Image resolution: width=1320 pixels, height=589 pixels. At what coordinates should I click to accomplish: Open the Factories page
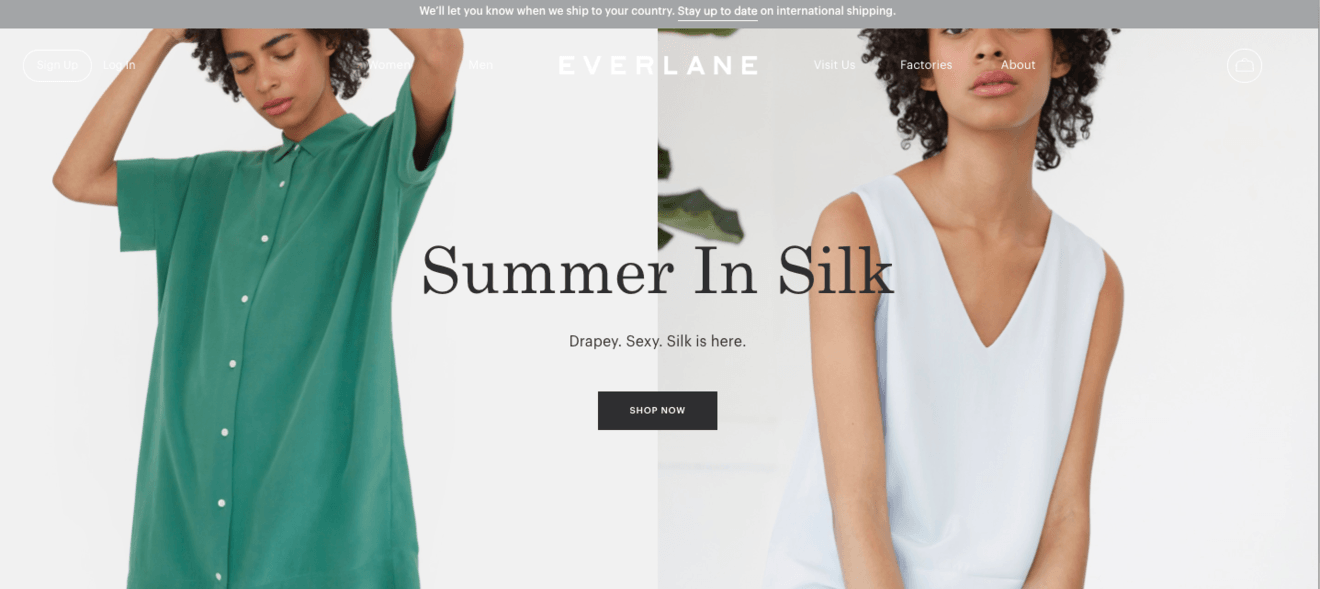click(x=926, y=65)
